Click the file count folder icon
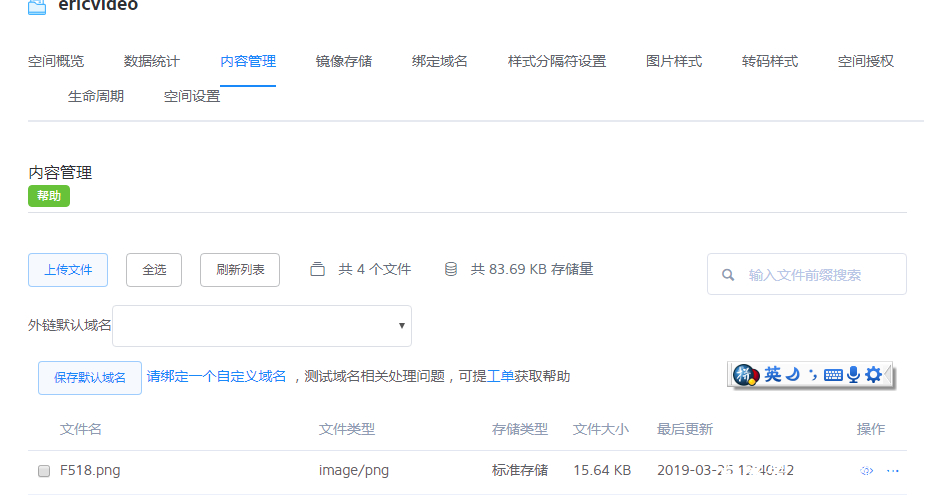The width and height of the screenshot is (936, 499). point(318,269)
